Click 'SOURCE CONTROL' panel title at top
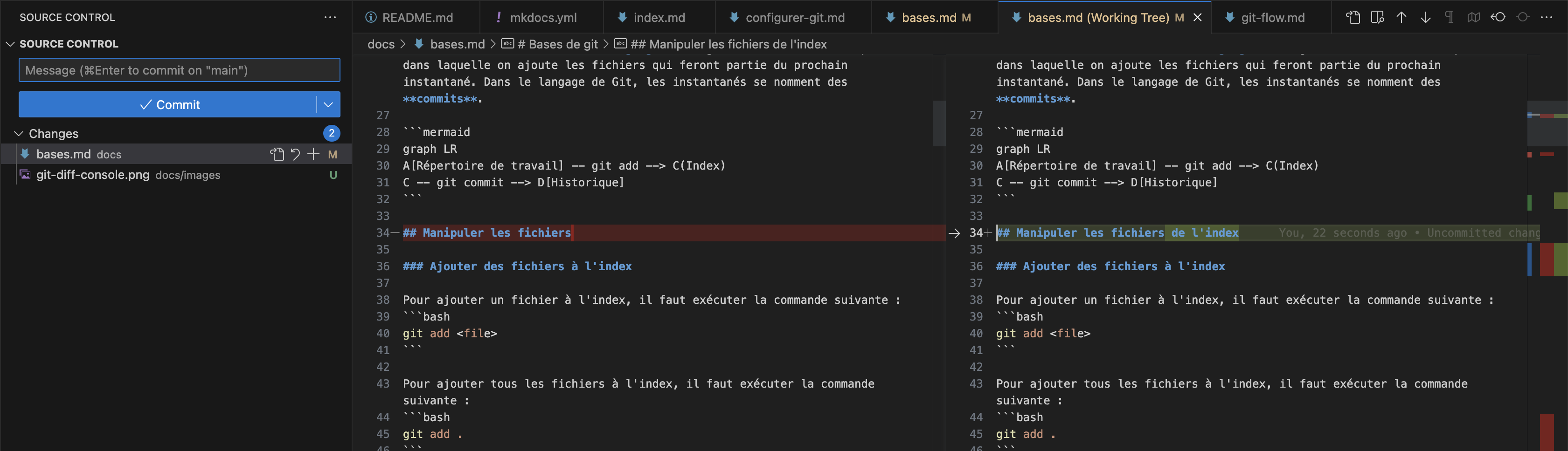This screenshot has height=451, width=1568. 67,18
